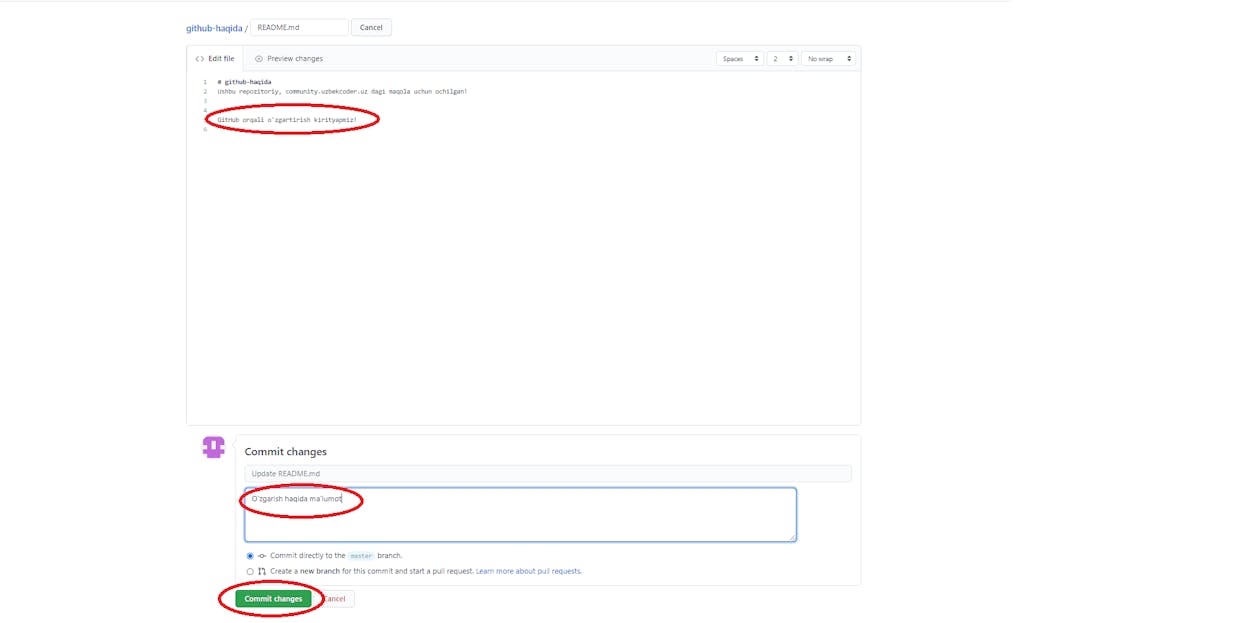
Task: Select 'Commit directly to the master branch'
Action: coord(250,556)
